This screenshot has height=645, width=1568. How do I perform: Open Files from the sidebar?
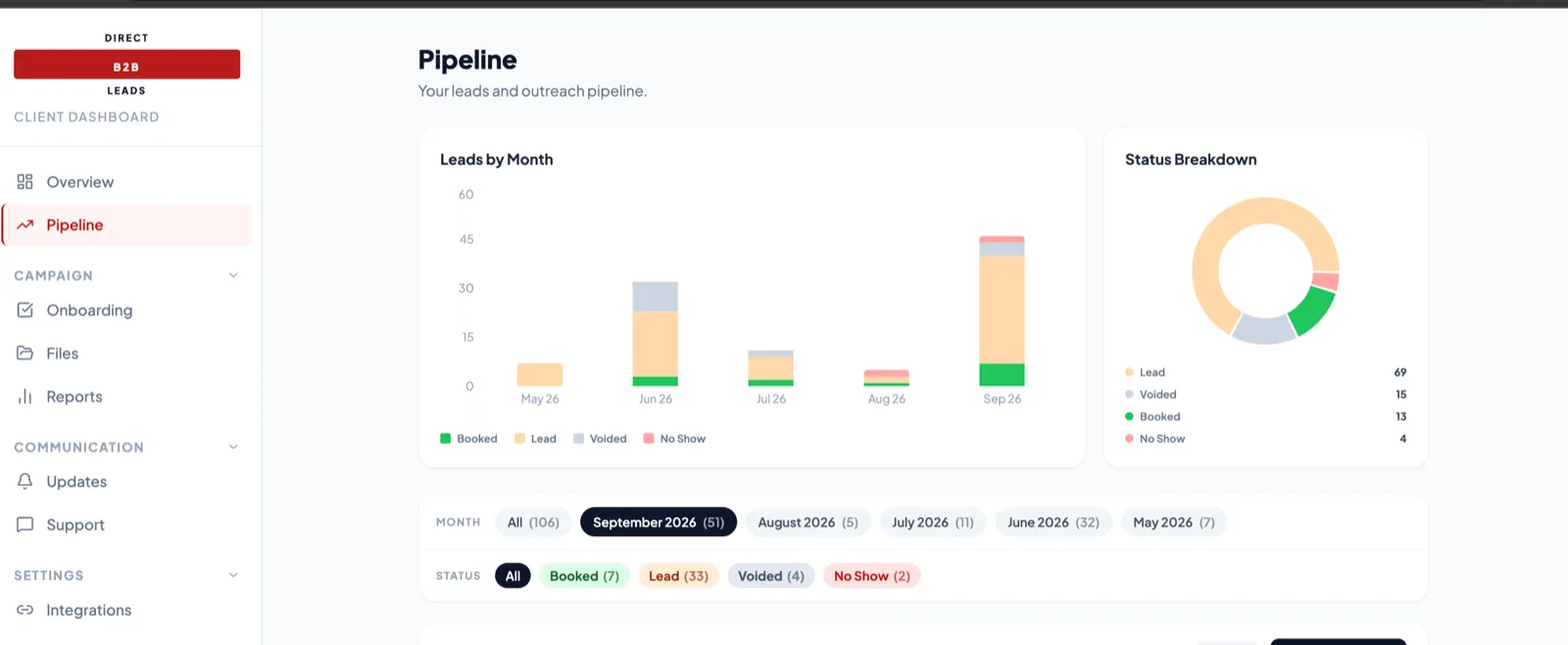point(127,353)
